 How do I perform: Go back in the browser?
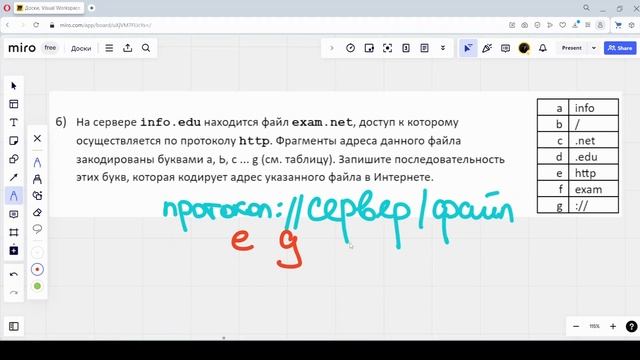(x=7, y=25)
